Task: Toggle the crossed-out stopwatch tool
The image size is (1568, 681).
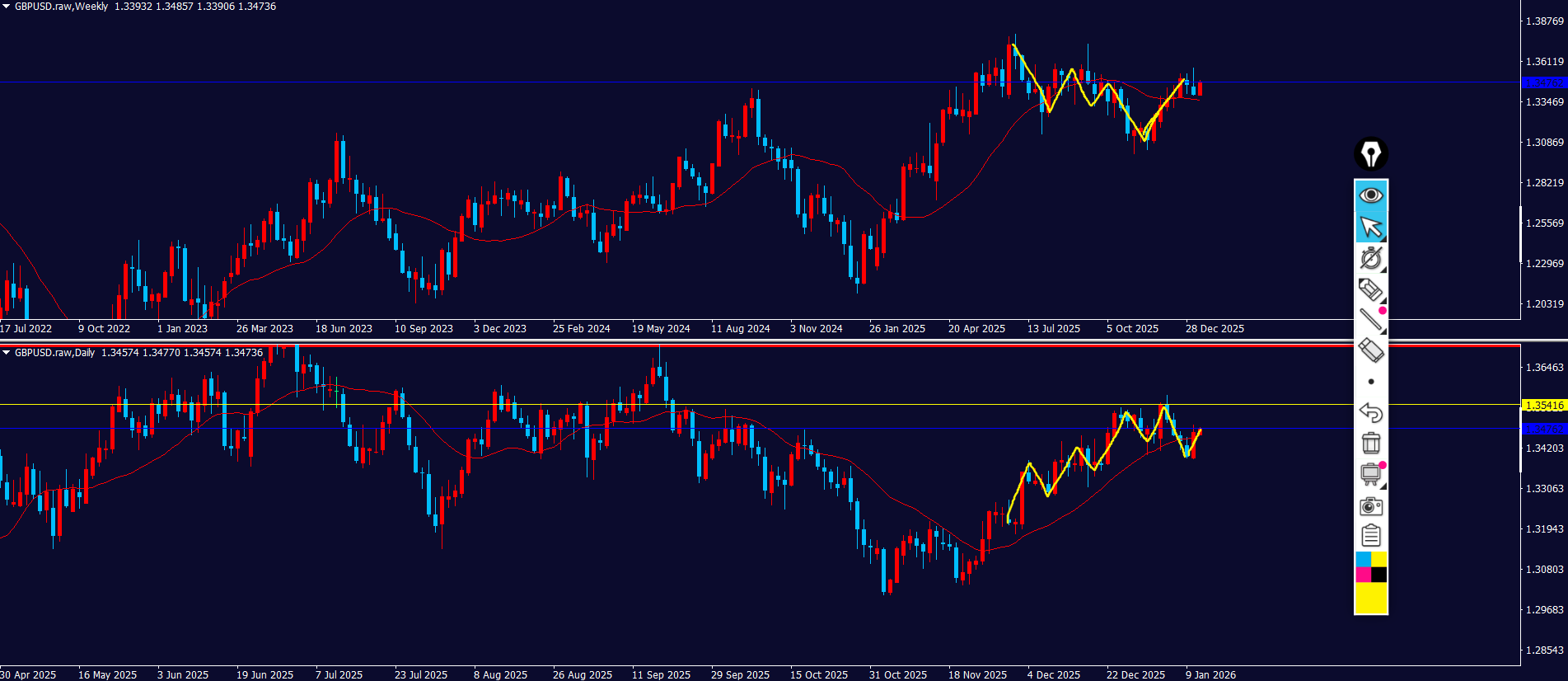Action: click(x=1370, y=258)
